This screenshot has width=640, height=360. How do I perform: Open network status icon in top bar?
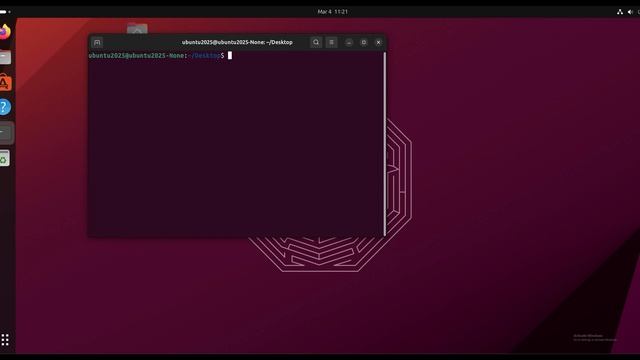click(620, 12)
